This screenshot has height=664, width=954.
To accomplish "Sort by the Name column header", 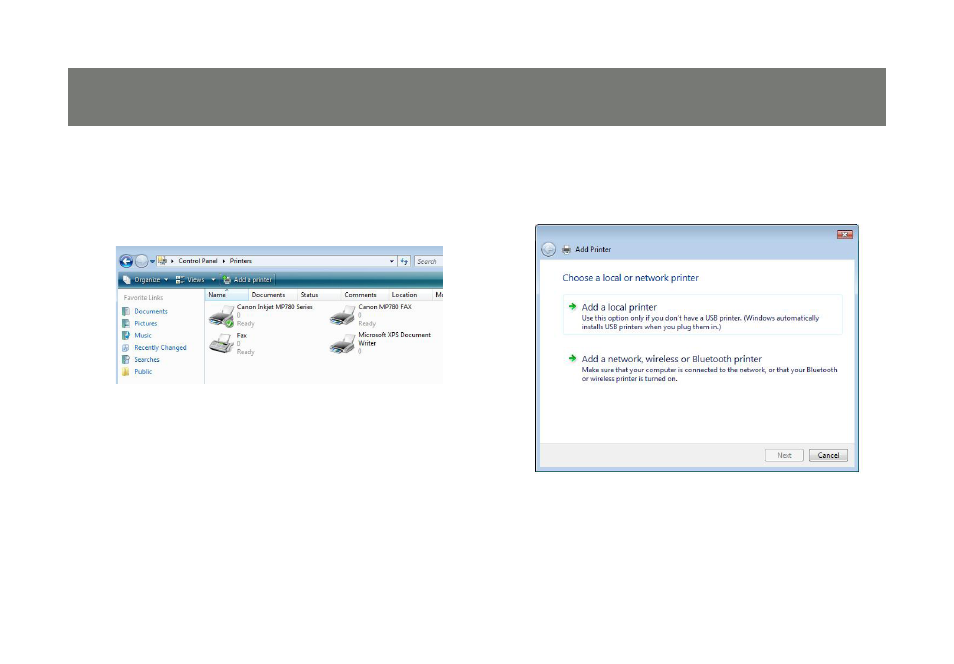I will 226,295.
